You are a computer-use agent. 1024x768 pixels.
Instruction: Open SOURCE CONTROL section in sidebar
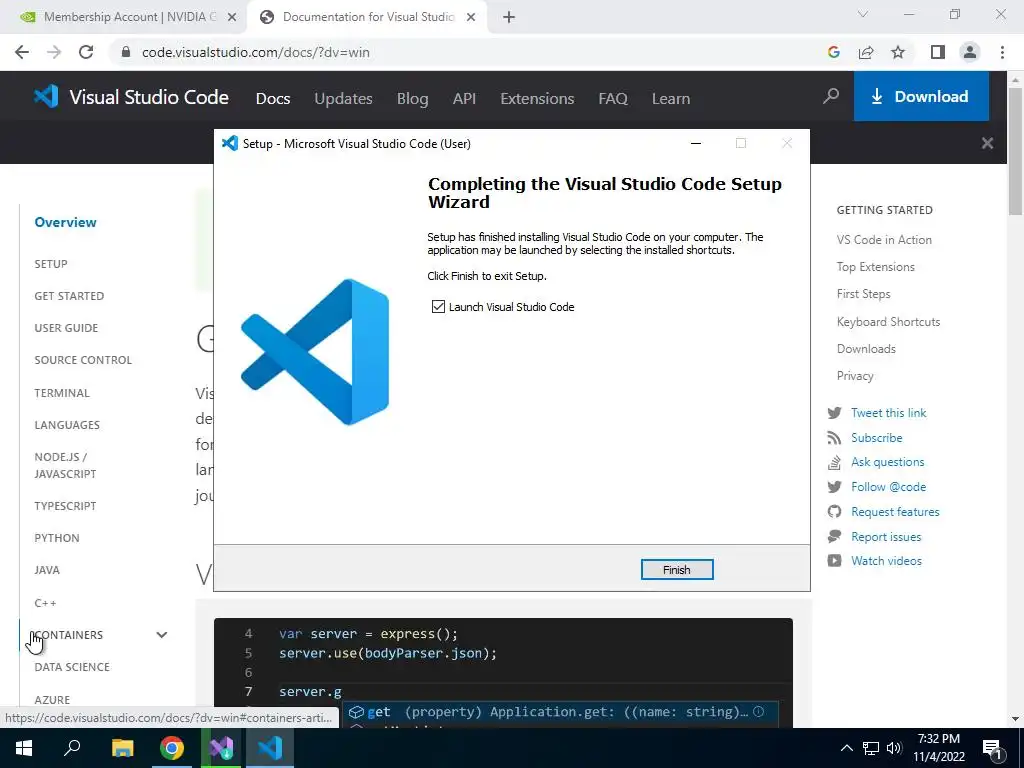click(83, 360)
